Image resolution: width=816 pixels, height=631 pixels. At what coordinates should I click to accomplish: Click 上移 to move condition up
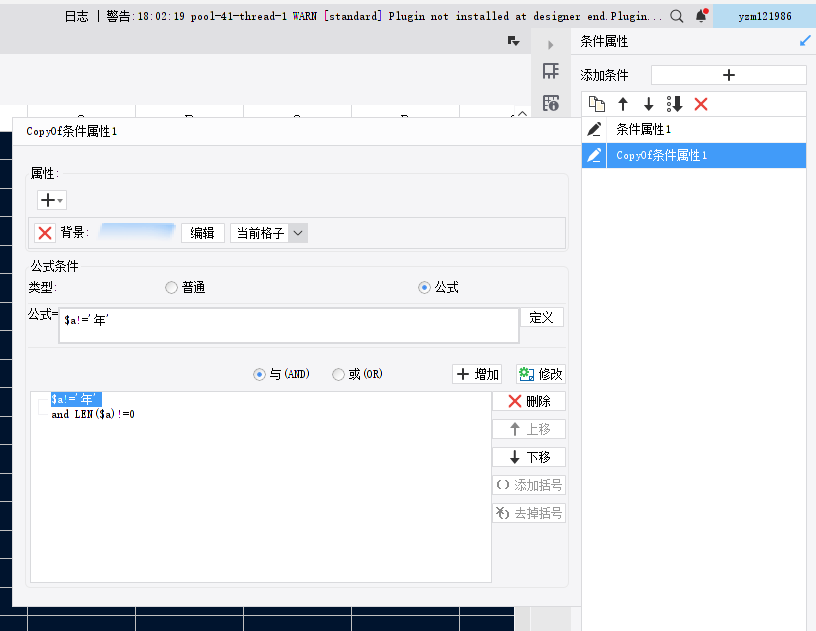click(x=529, y=429)
